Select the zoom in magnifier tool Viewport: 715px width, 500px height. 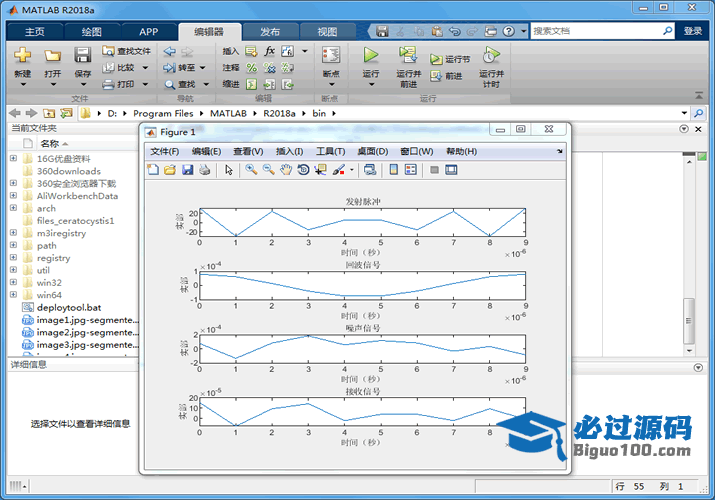tap(251, 170)
